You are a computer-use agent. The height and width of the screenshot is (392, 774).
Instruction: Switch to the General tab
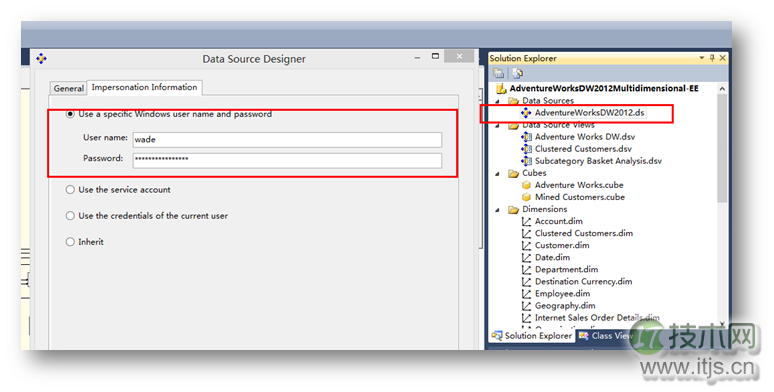[x=69, y=88]
